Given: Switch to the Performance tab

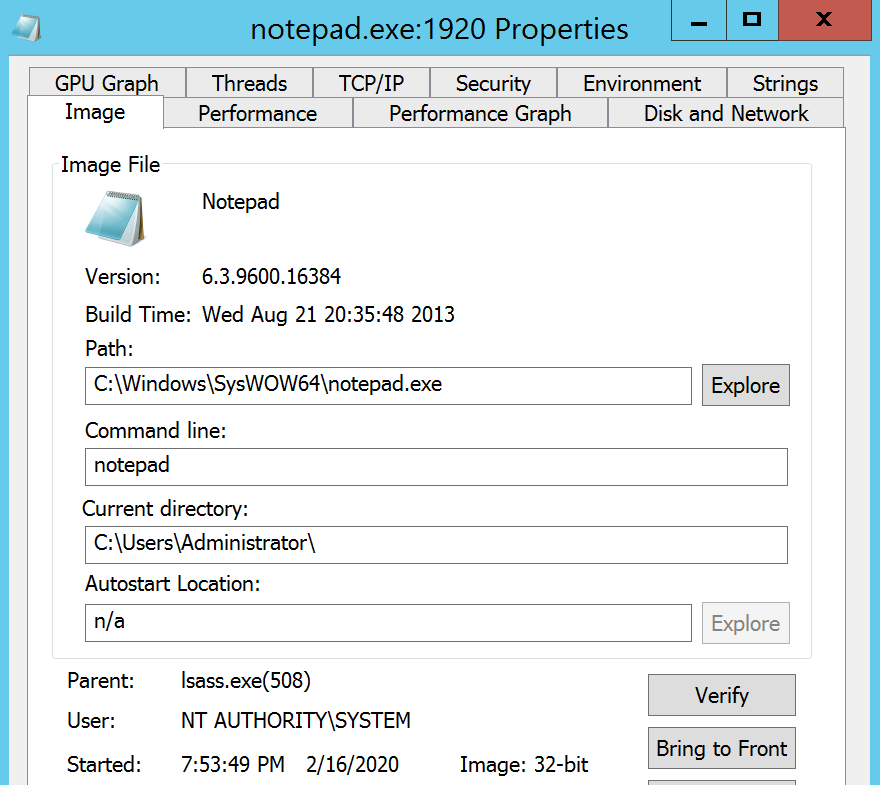Looking at the screenshot, I should coord(257,114).
